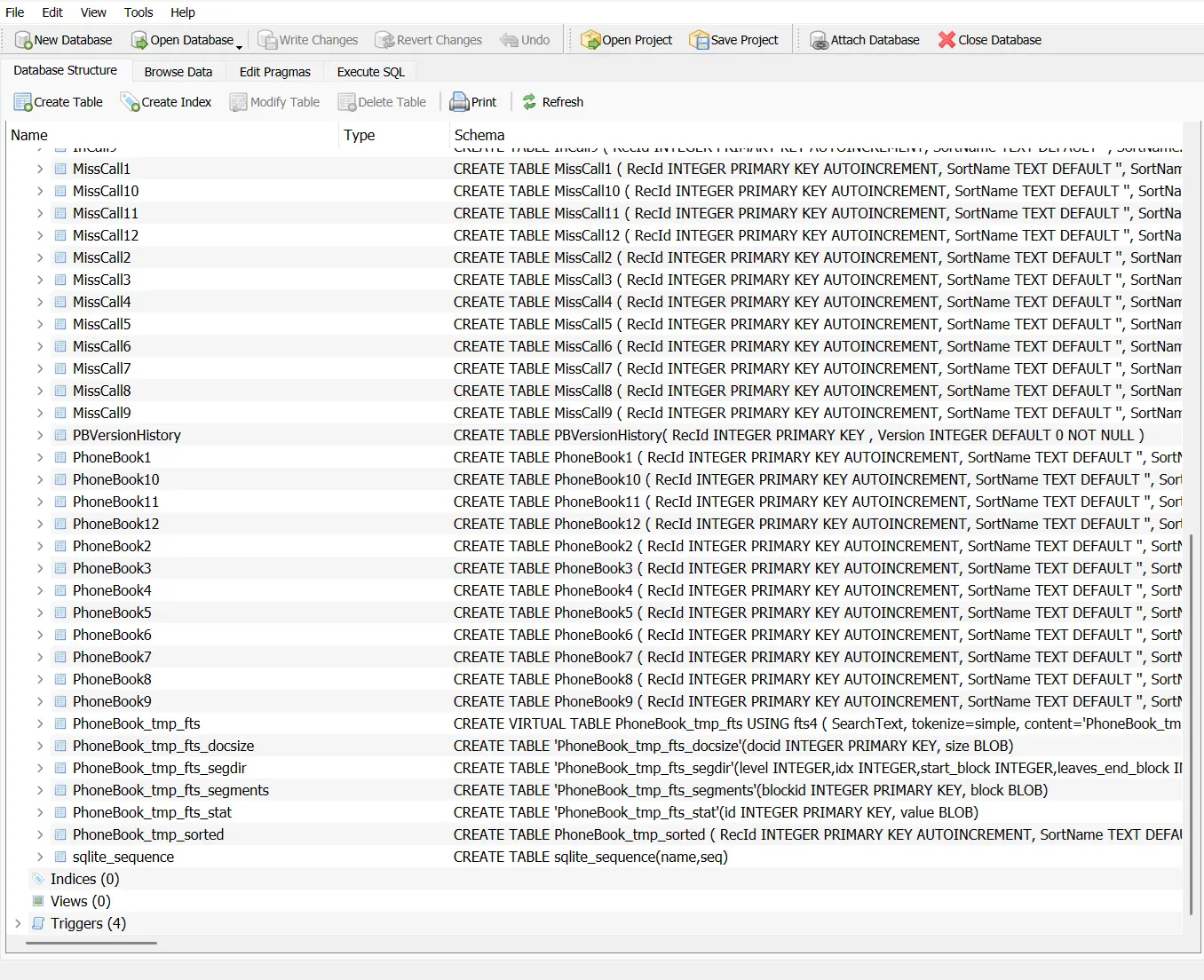1204x980 pixels.
Task: Expand the MissCall9 table node
Action: point(40,413)
